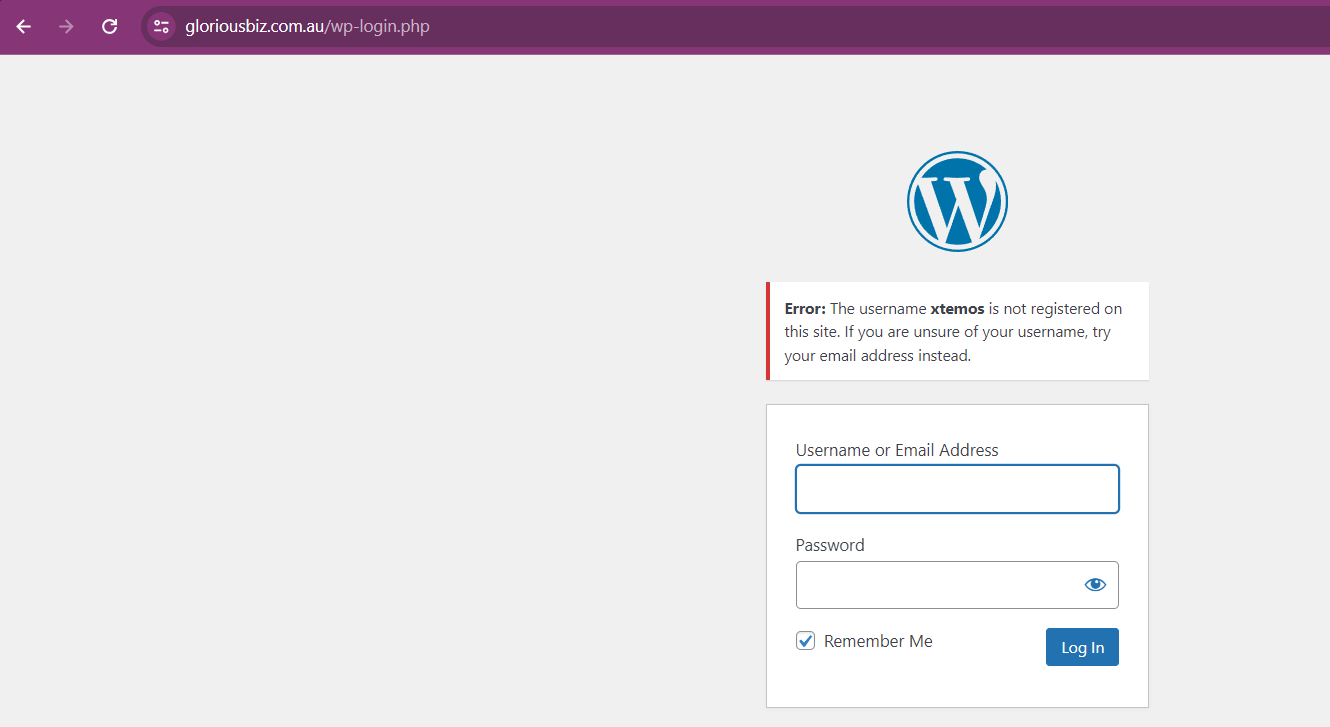Viewport: 1330px width, 727px height.
Task: Uncheck the Remember Me checkbox
Action: point(805,641)
